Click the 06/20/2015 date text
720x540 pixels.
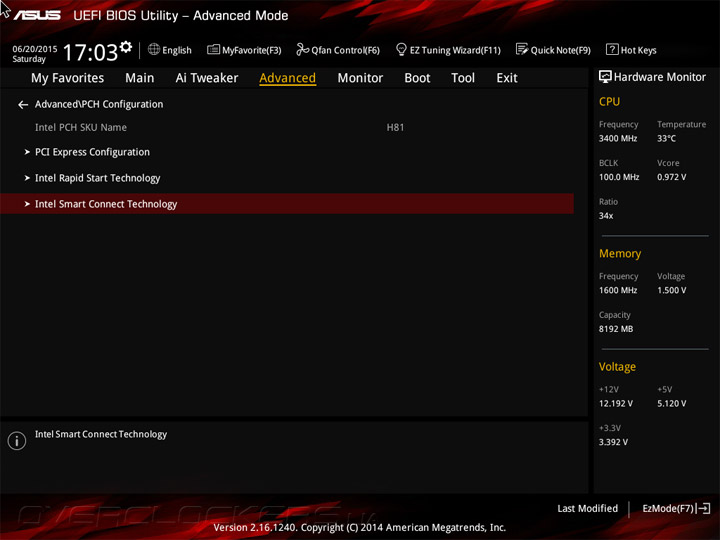(35, 49)
